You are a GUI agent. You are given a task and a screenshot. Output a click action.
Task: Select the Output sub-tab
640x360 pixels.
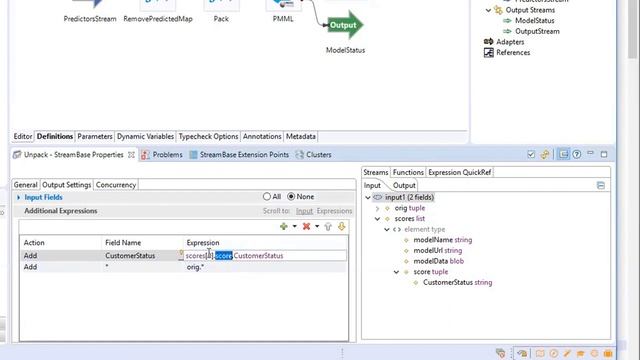point(404,185)
